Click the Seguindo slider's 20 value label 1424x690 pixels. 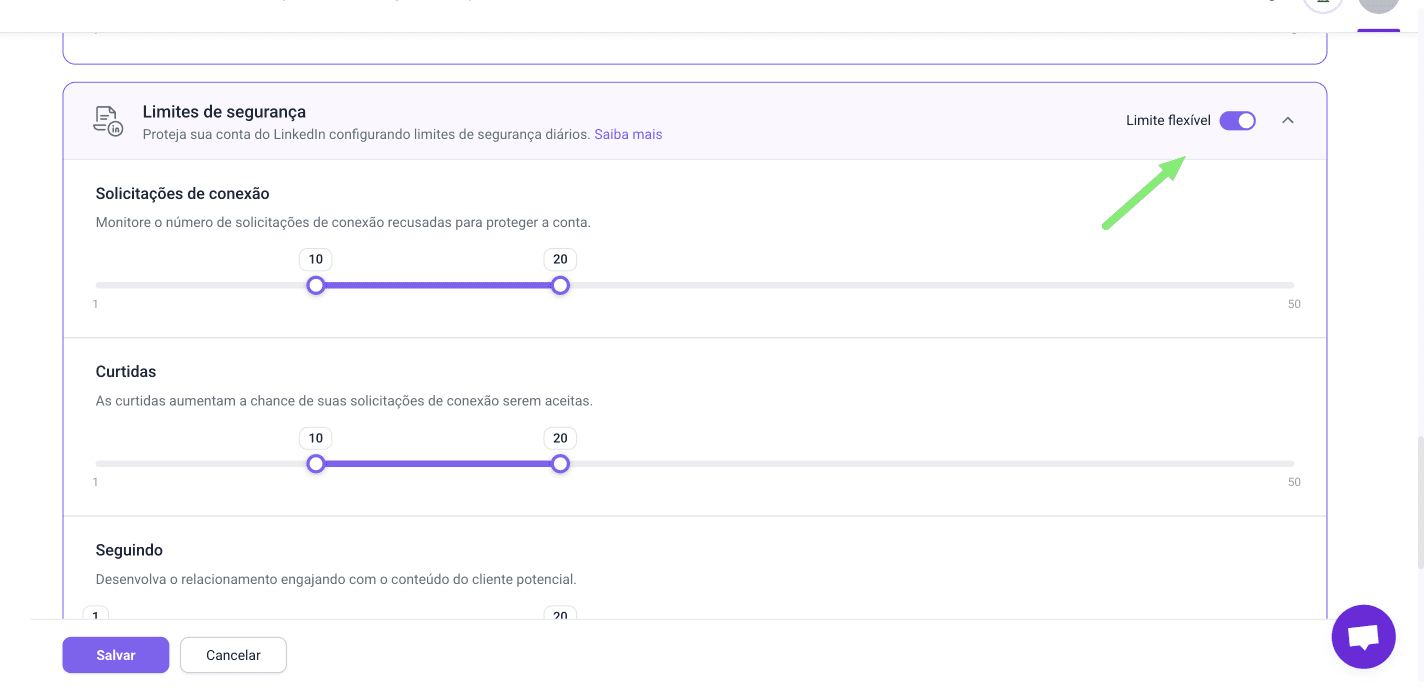click(x=560, y=614)
